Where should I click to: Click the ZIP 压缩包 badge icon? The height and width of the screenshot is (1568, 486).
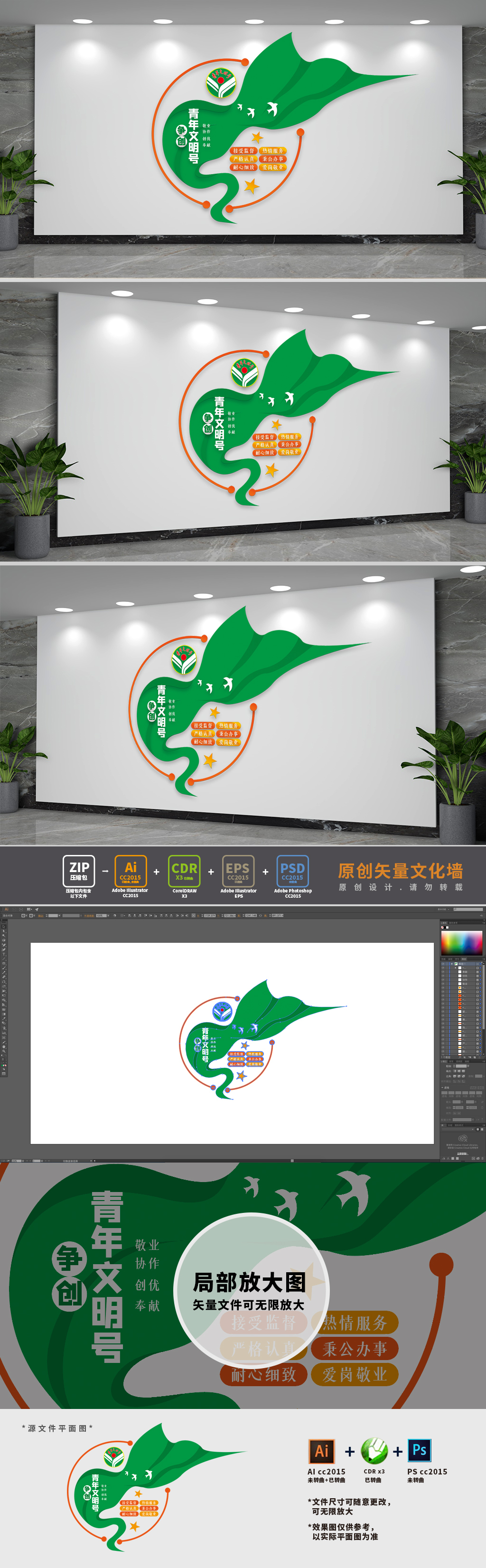pos(79,871)
